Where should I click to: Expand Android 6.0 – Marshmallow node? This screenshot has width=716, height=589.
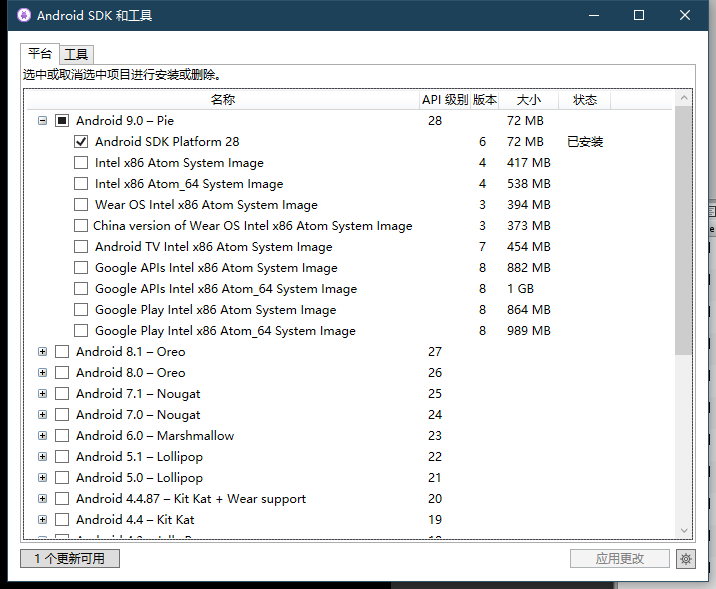click(x=42, y=436)
